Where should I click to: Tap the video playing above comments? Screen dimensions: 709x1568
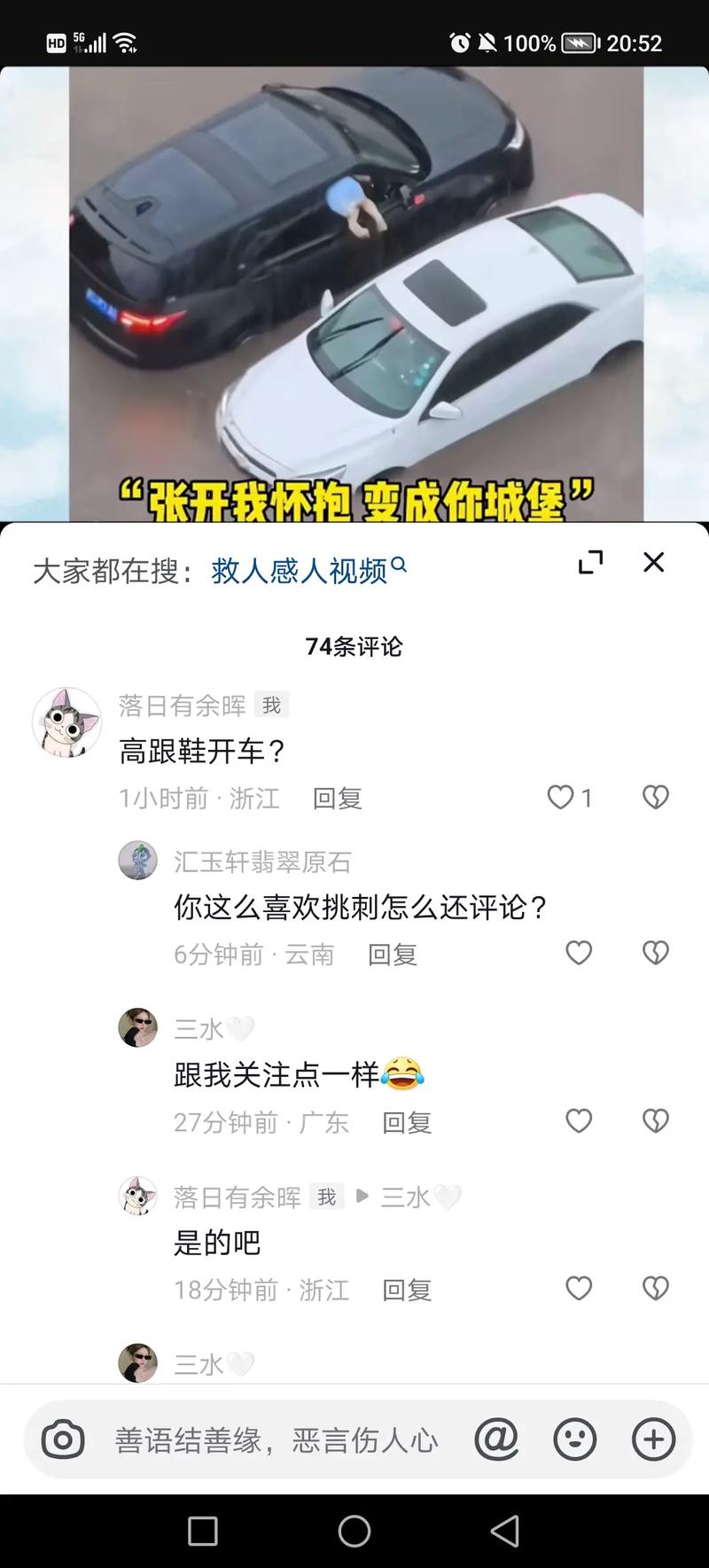354,294
